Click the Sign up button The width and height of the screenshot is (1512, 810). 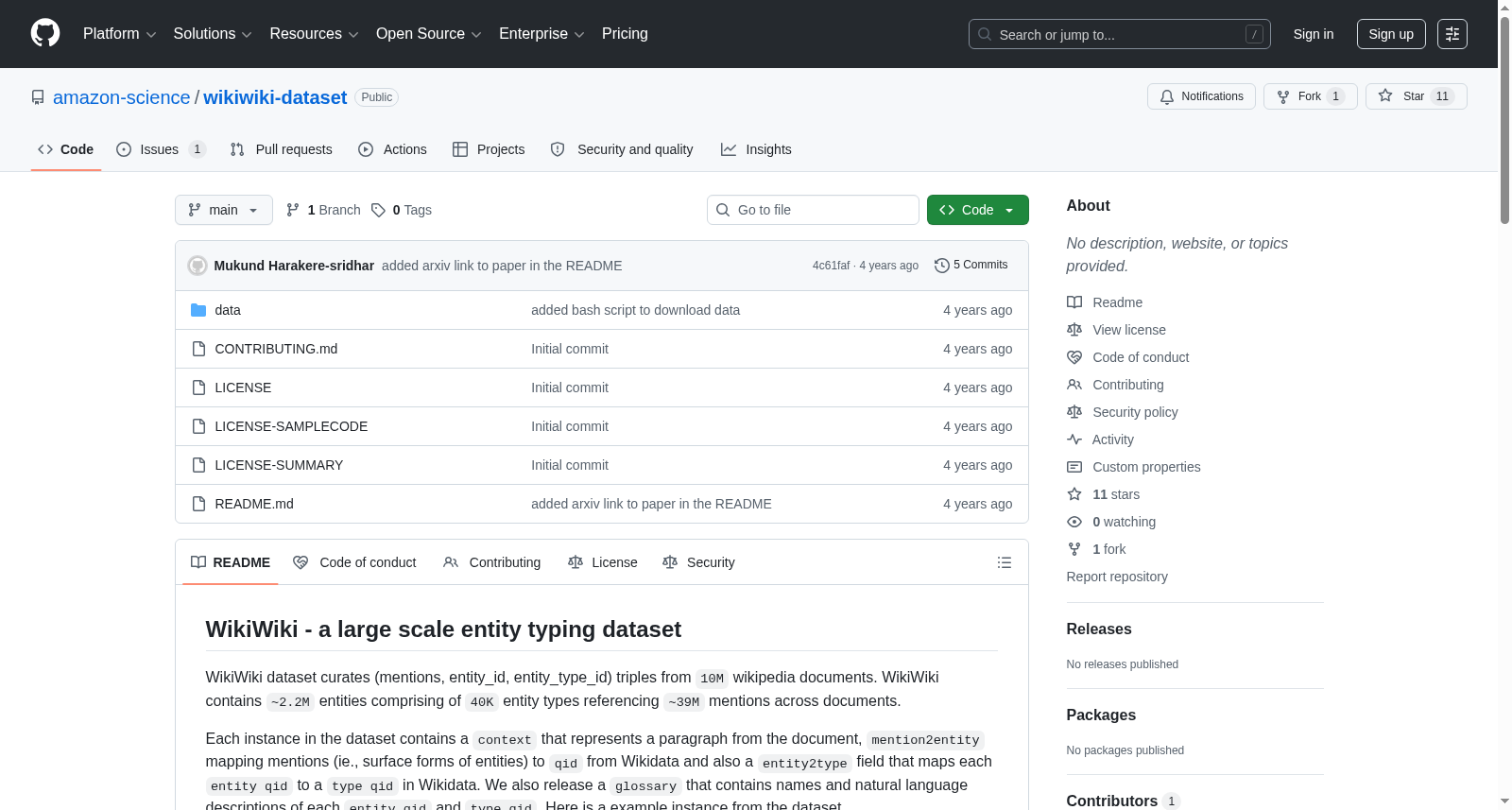1391,34
